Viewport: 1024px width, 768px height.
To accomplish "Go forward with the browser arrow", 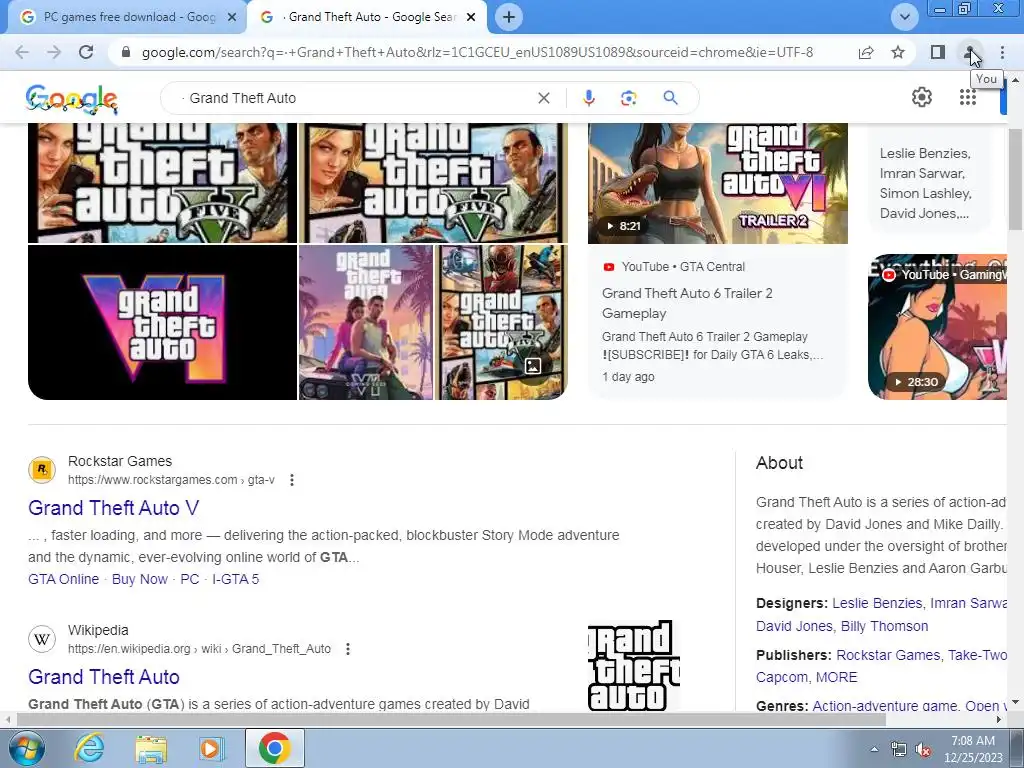I will click(54, 52).
